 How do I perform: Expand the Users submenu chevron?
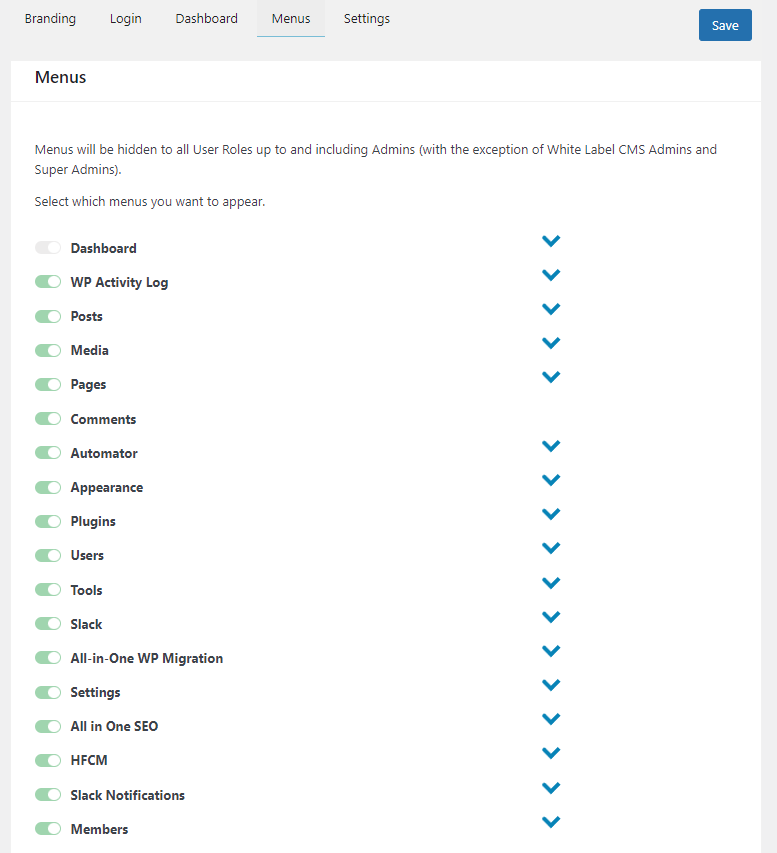coord(551,548)
